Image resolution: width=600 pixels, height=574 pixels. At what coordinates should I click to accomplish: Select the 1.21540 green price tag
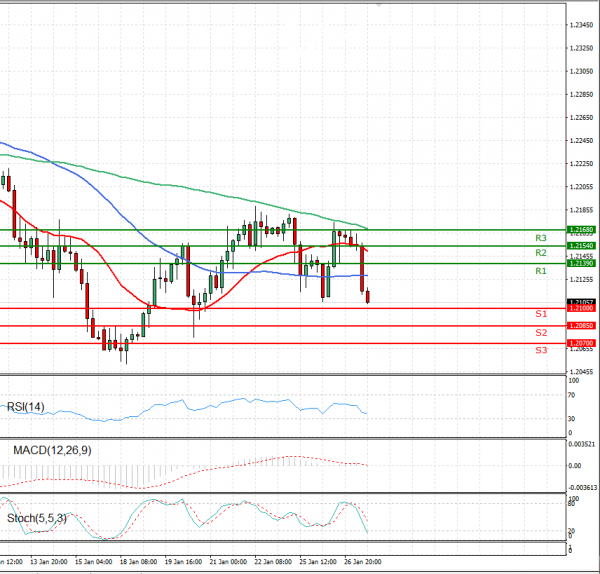pos(581,246)
